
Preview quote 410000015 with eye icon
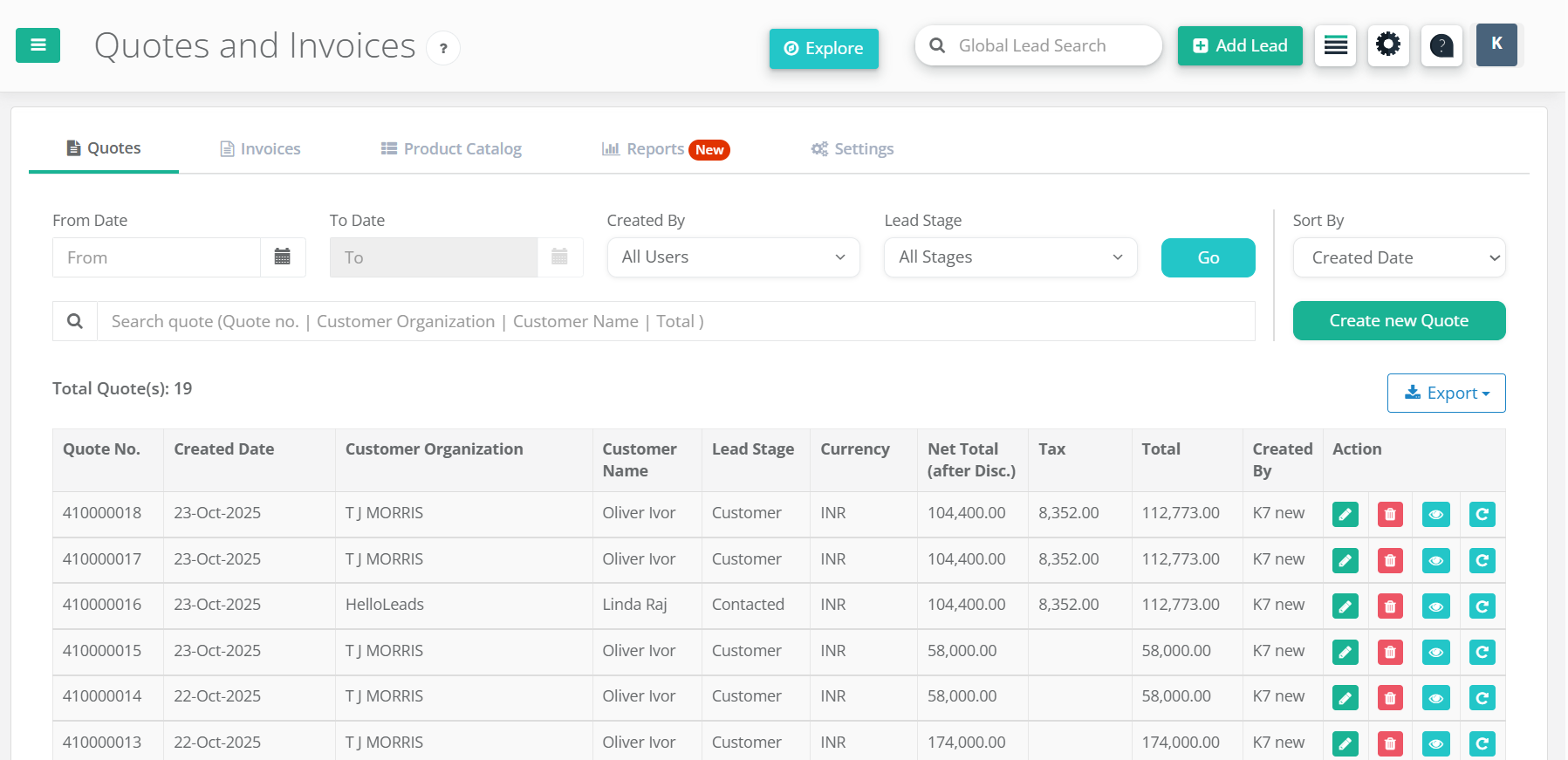coord(1435,652)
